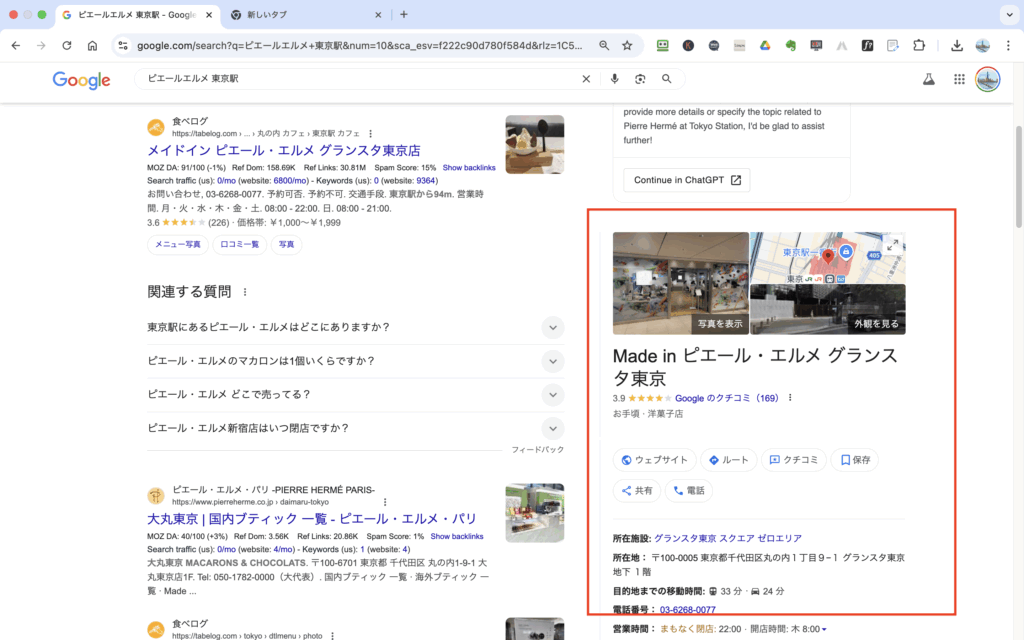1024x640 pixels.
Task: Close the 新しいタブ tab
Action: coord(378,14)
